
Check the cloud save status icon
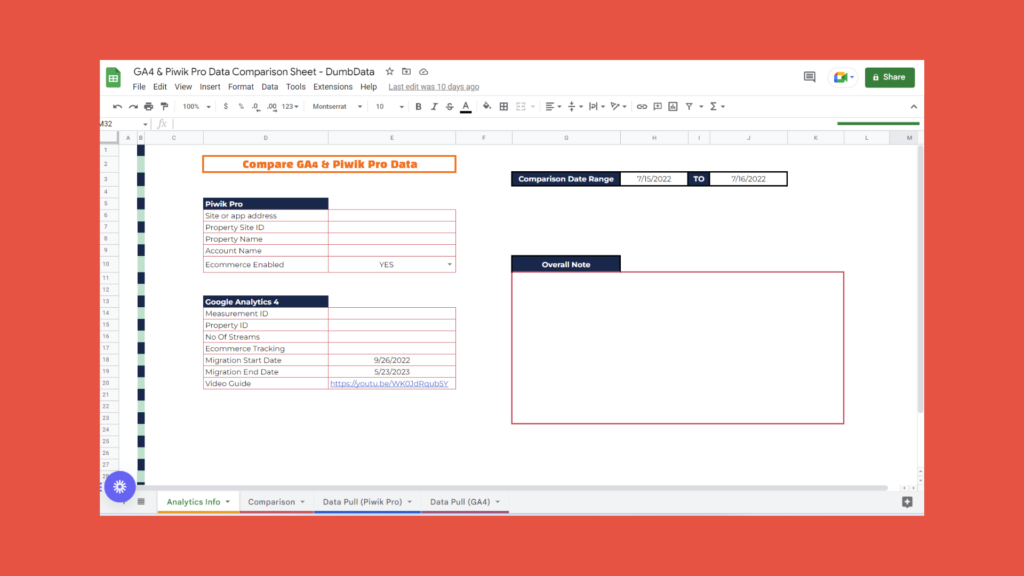423,72
